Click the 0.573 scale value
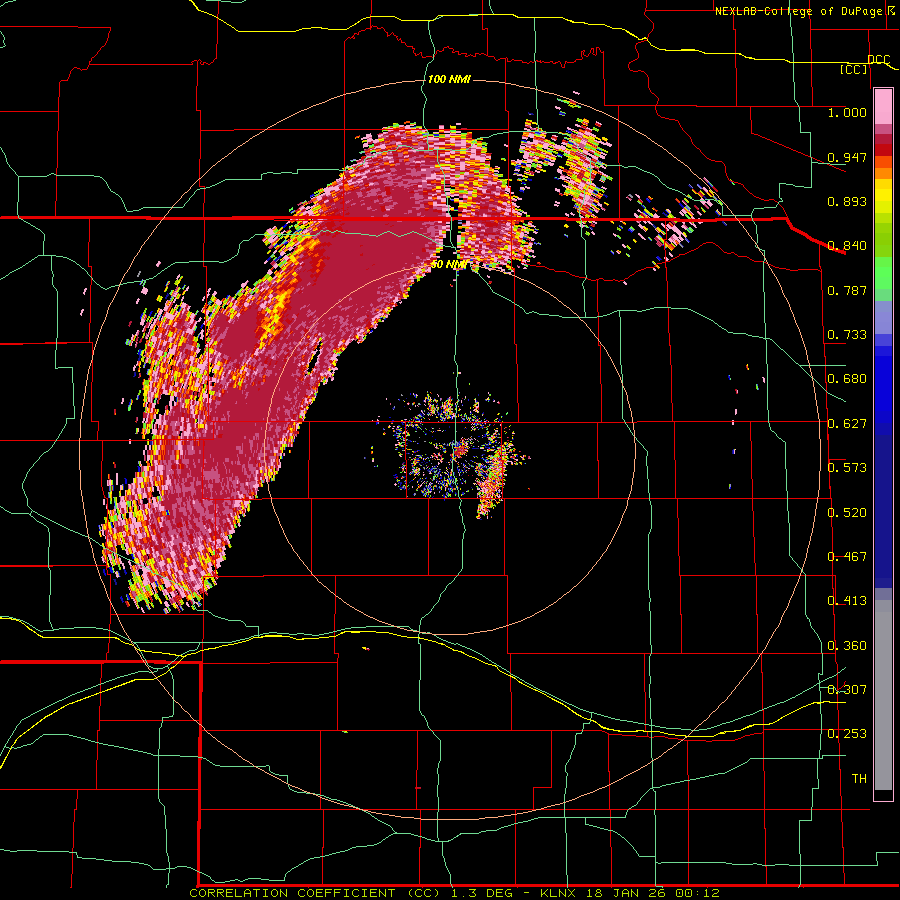900x900 pixels. point(847,467)
